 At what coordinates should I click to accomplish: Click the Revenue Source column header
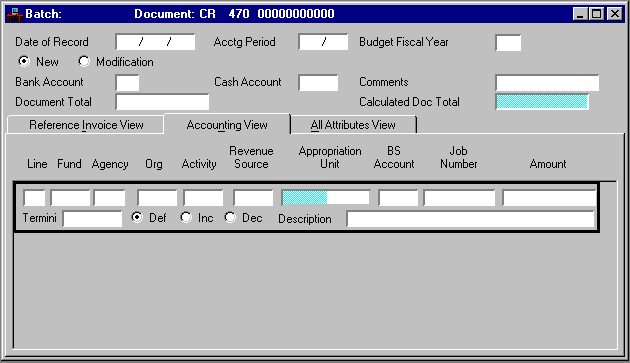tap(251, 157)
